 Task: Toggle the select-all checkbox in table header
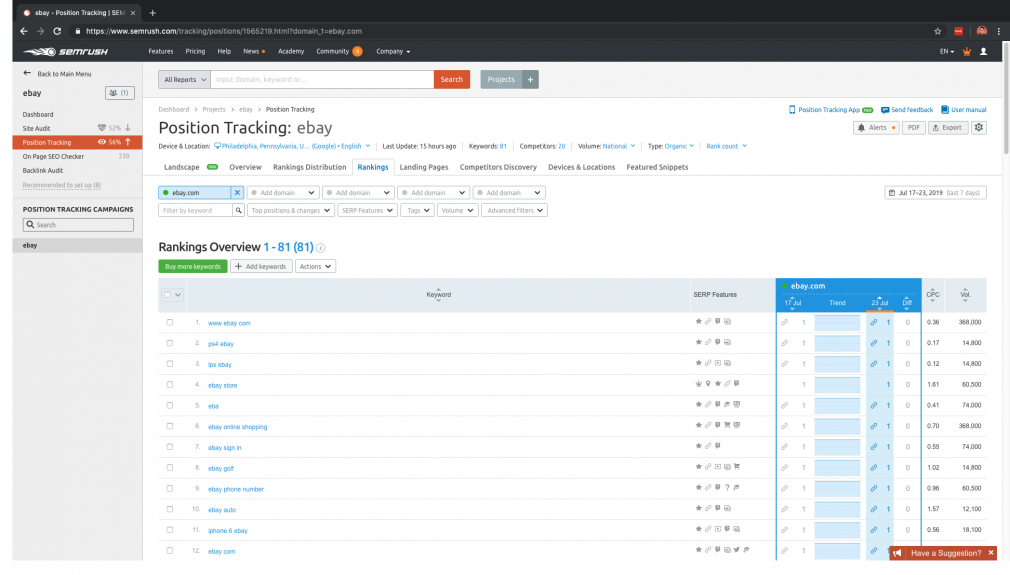coord(167,295)
